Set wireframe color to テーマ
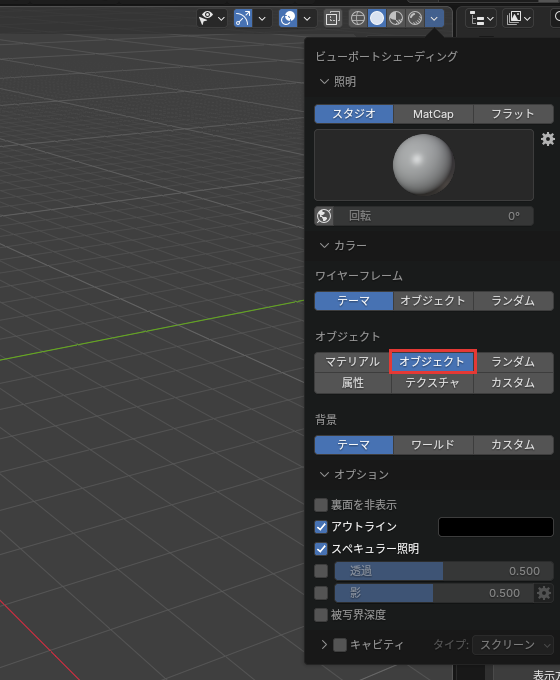This screenshot has height=680, width=560. [x=354, y=301]
